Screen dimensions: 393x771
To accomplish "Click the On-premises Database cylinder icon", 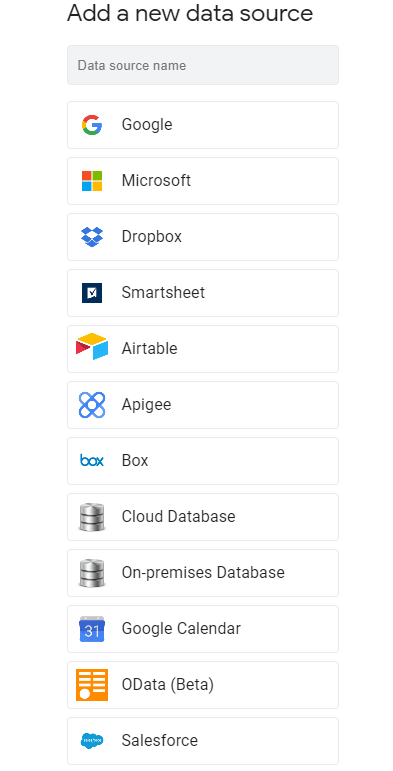I will click(92, 573).
